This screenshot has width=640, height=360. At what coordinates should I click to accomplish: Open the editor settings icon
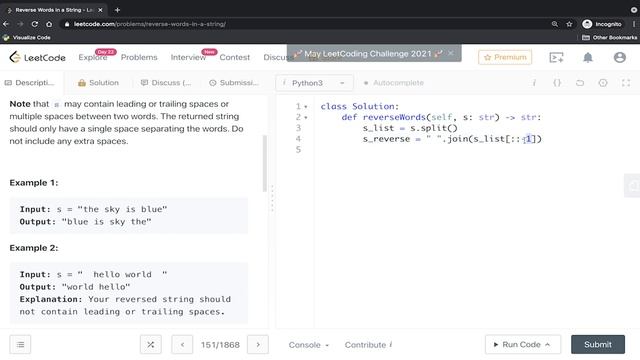pos(603,83)
